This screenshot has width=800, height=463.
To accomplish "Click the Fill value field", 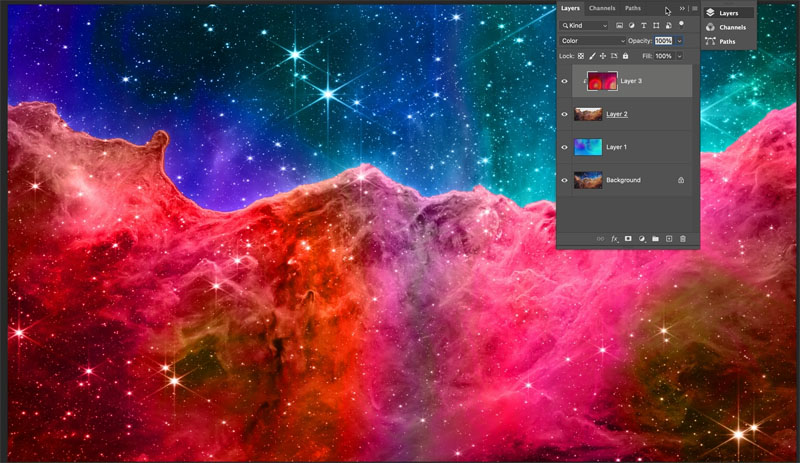I will [x=664, y=56].
